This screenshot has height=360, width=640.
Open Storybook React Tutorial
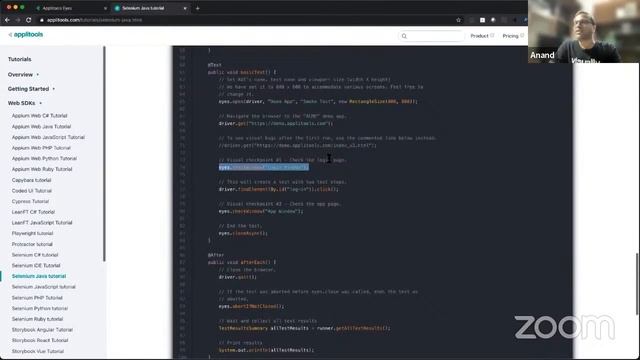pyautogui.click(x=40, y=340)
